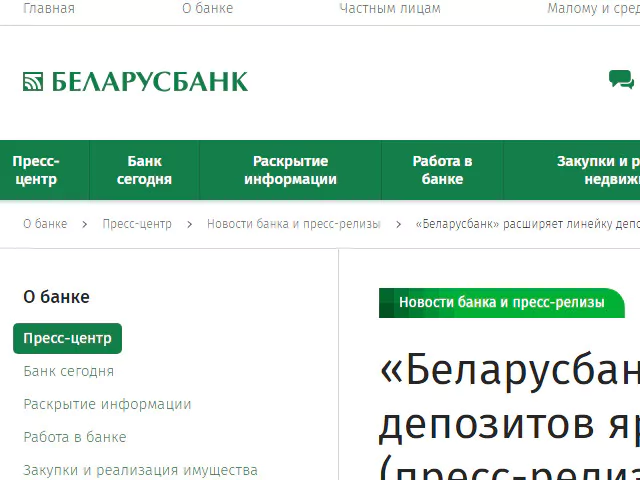This screenshot has height=480, width=640.
Task: Open the Раскрытие информации green tab
Action: 290,170
